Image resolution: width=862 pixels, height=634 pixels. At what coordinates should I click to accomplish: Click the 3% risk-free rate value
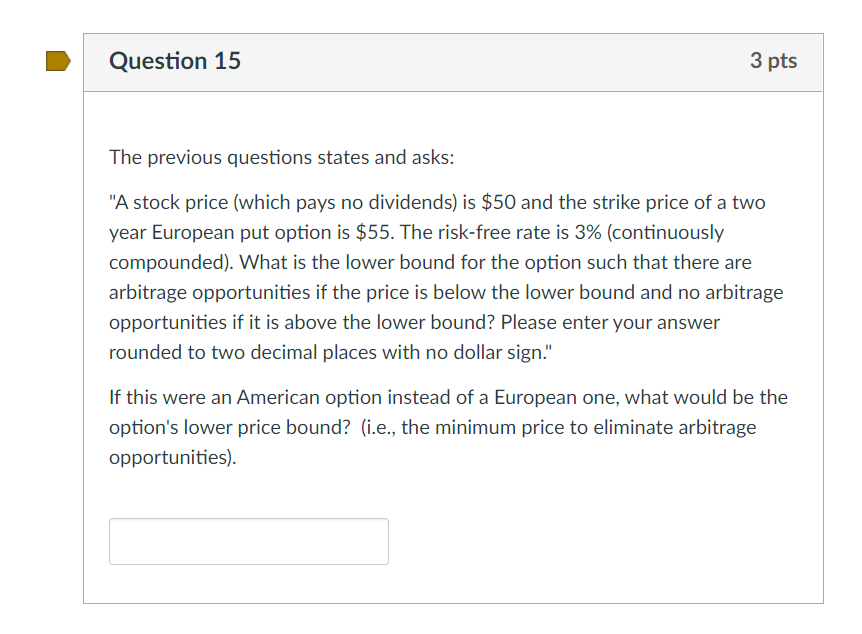point(586,233)
